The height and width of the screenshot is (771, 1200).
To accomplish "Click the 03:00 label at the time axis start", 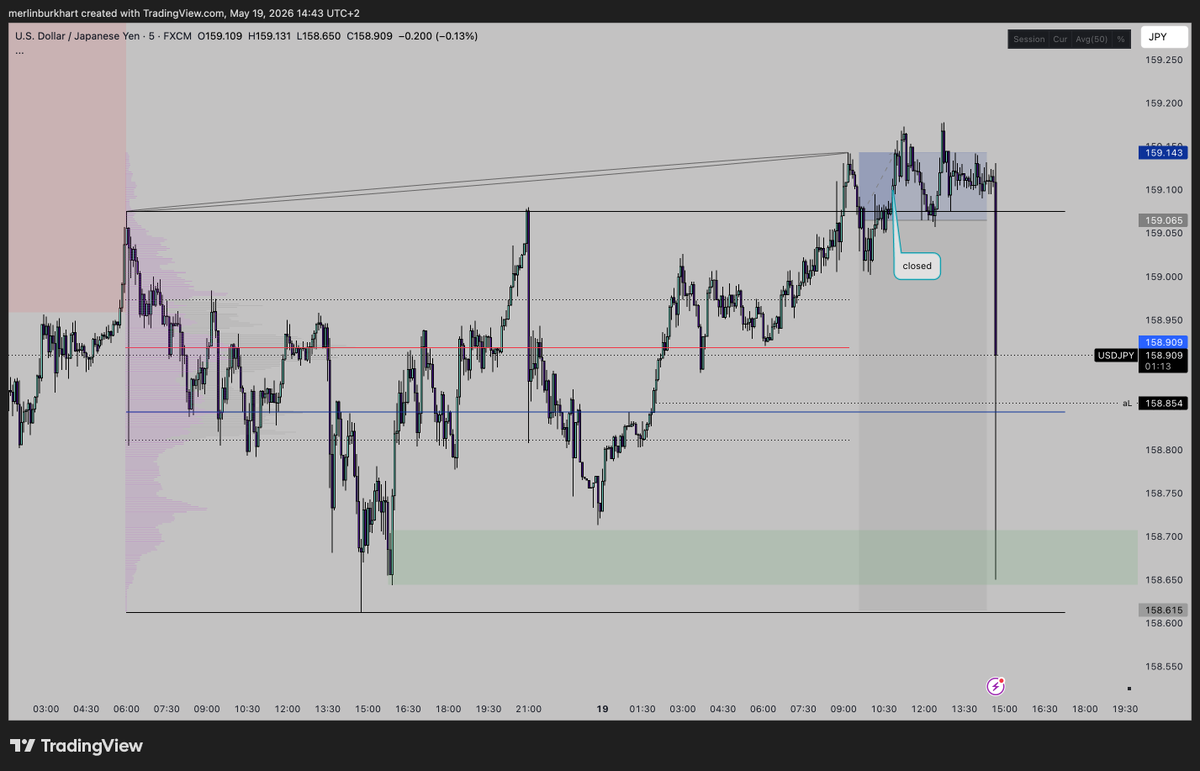I will (x=46, y=709).
